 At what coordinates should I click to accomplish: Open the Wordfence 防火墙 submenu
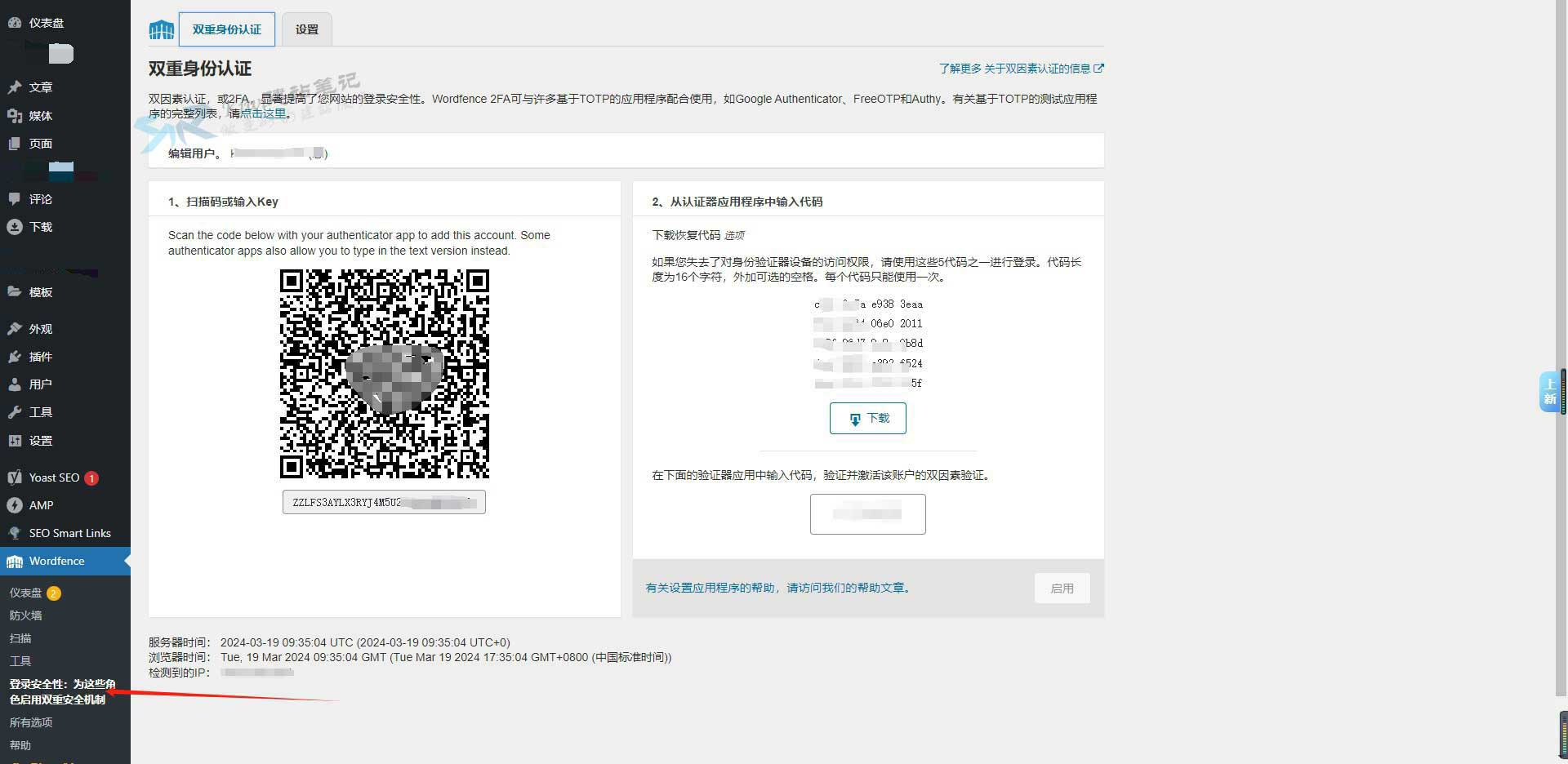[25, 615]
